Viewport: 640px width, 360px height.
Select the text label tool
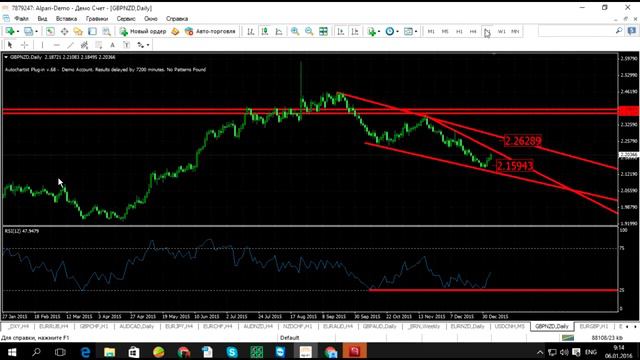click(127, 45)
